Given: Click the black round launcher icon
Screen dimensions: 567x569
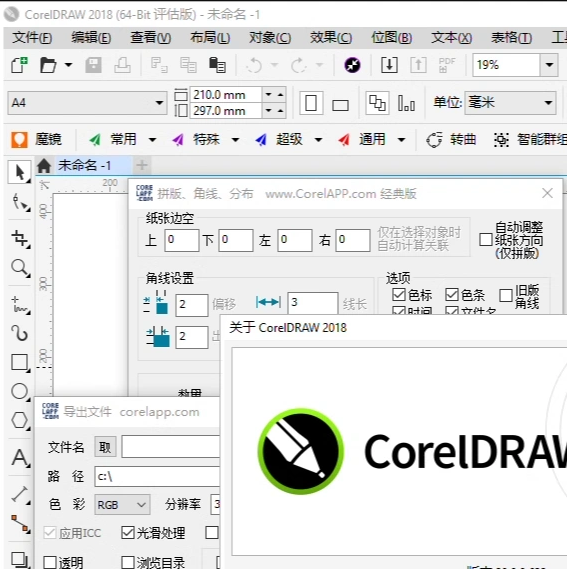Looking at the screenshot, I should pos(352,65).
